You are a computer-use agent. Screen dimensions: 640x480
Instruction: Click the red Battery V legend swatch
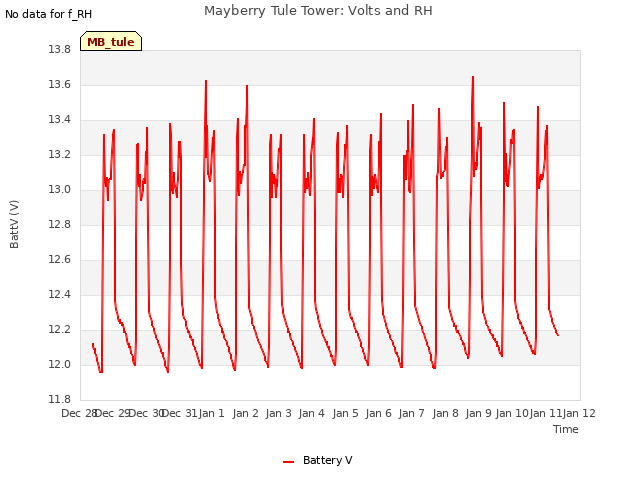(289, 462)
